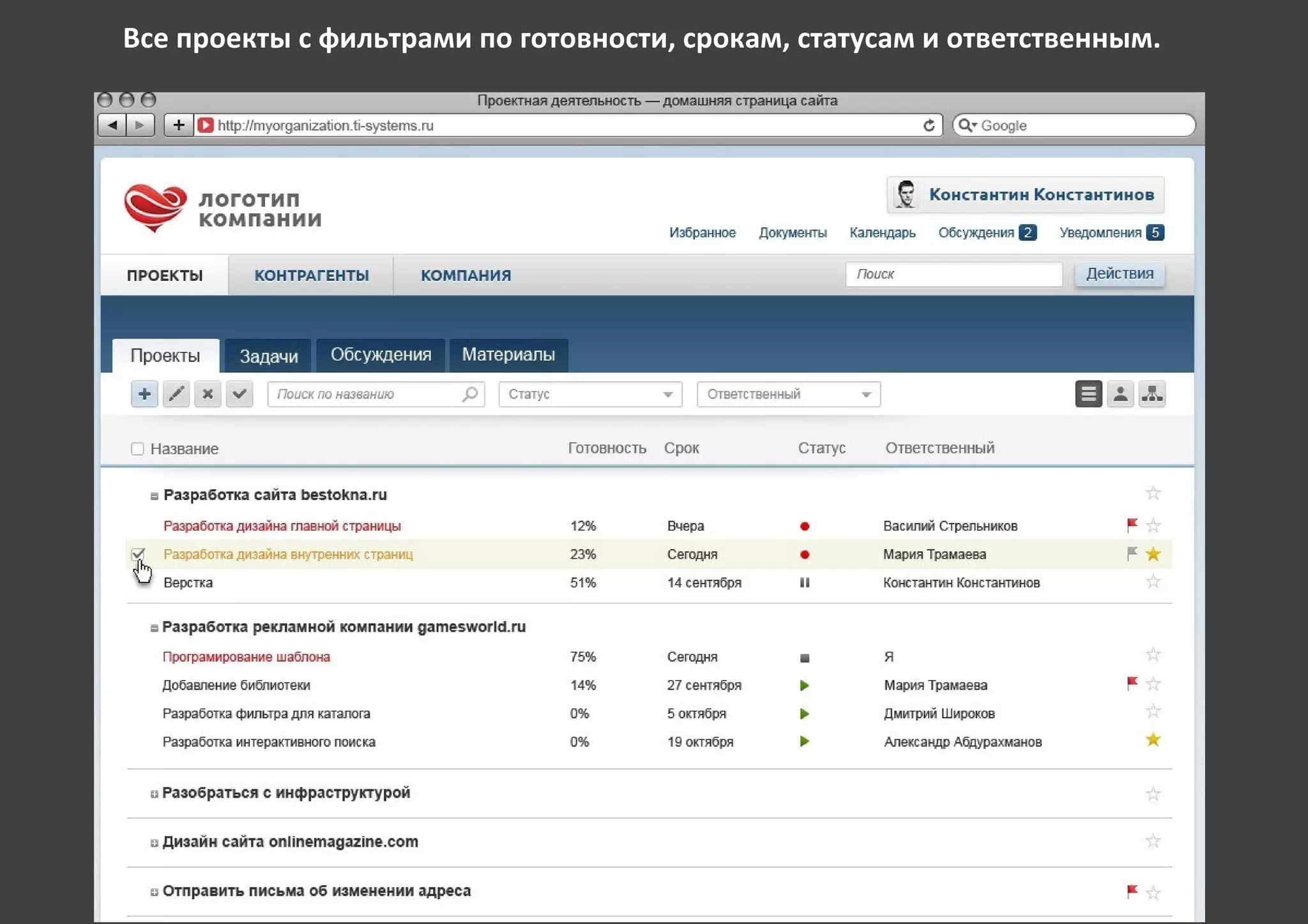1308x924 pixels.
Task: Unstar the Разработка интерактивного поиска task
Action: pos(1153,740)
